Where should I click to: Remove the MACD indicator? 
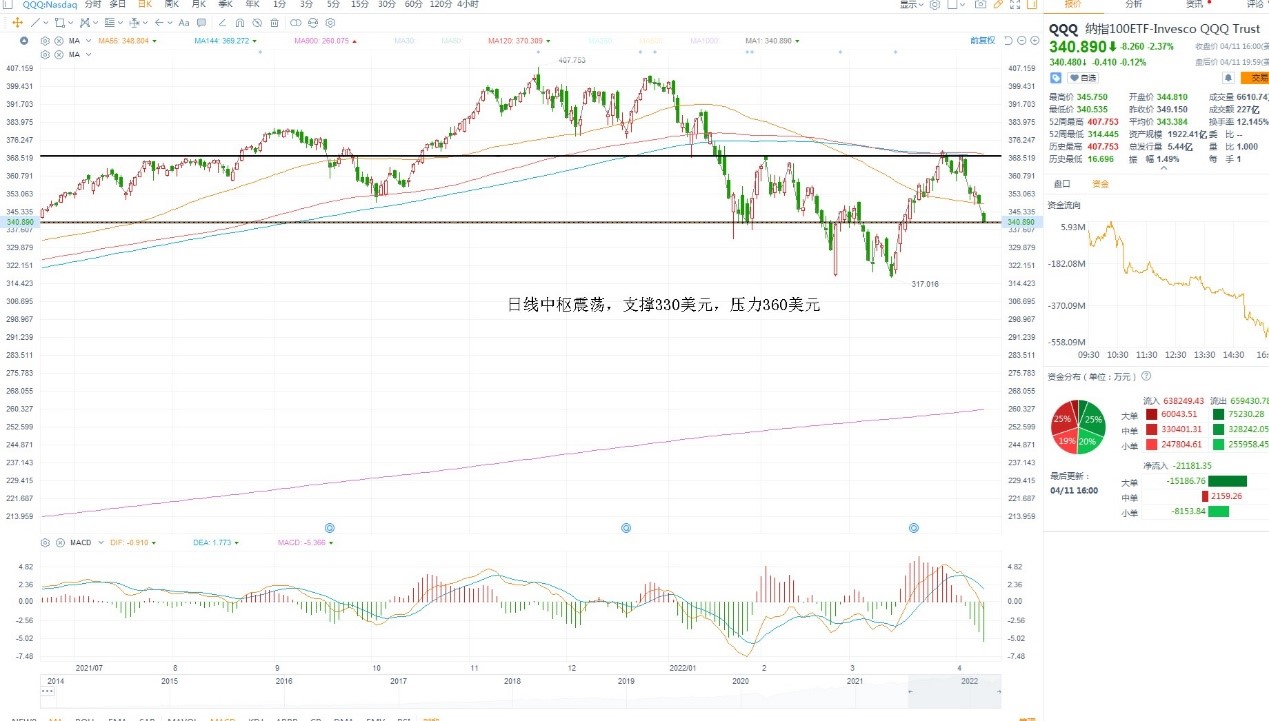click(59, 542)
